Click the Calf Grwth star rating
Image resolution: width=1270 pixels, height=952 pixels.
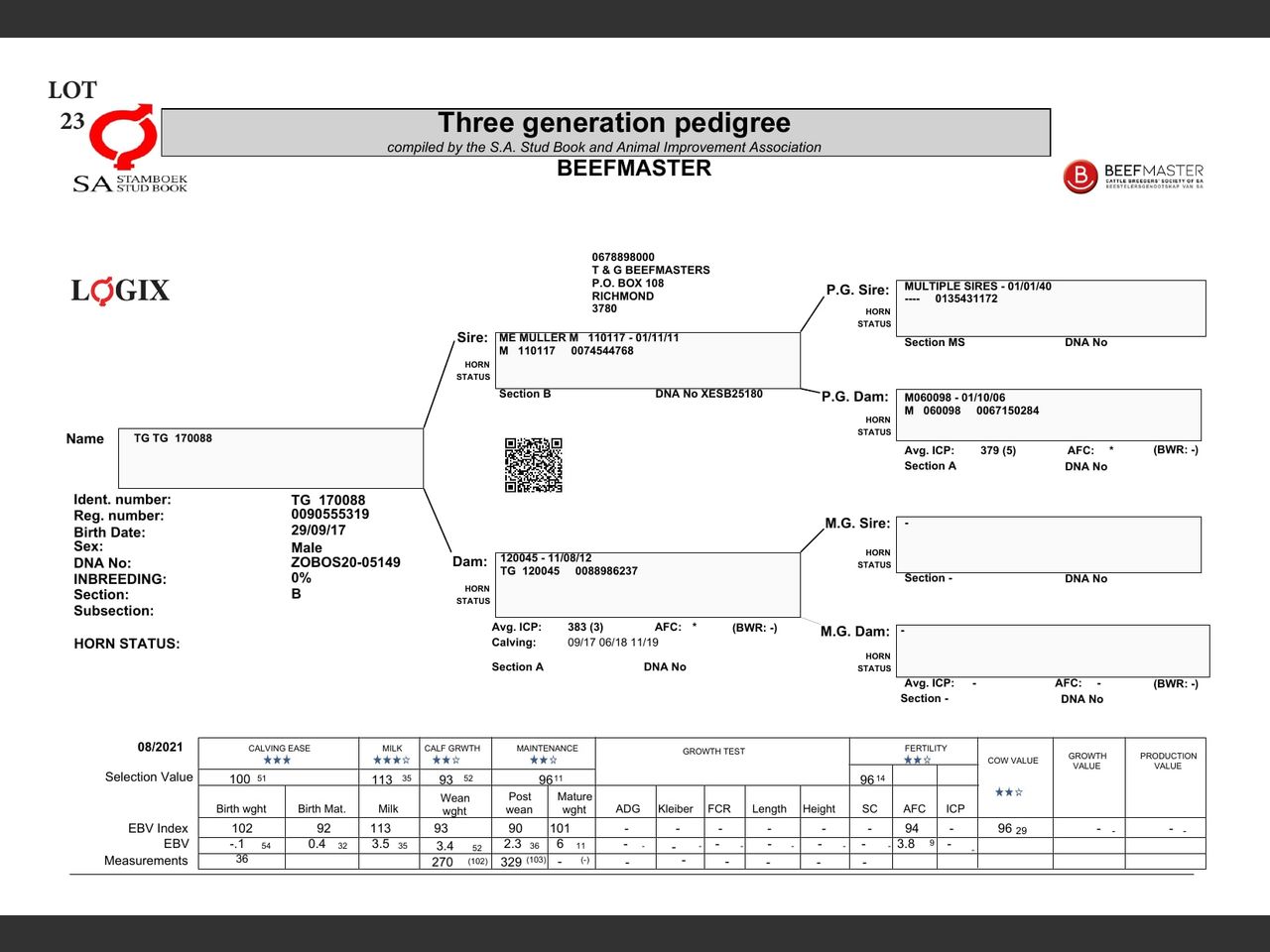445,761
